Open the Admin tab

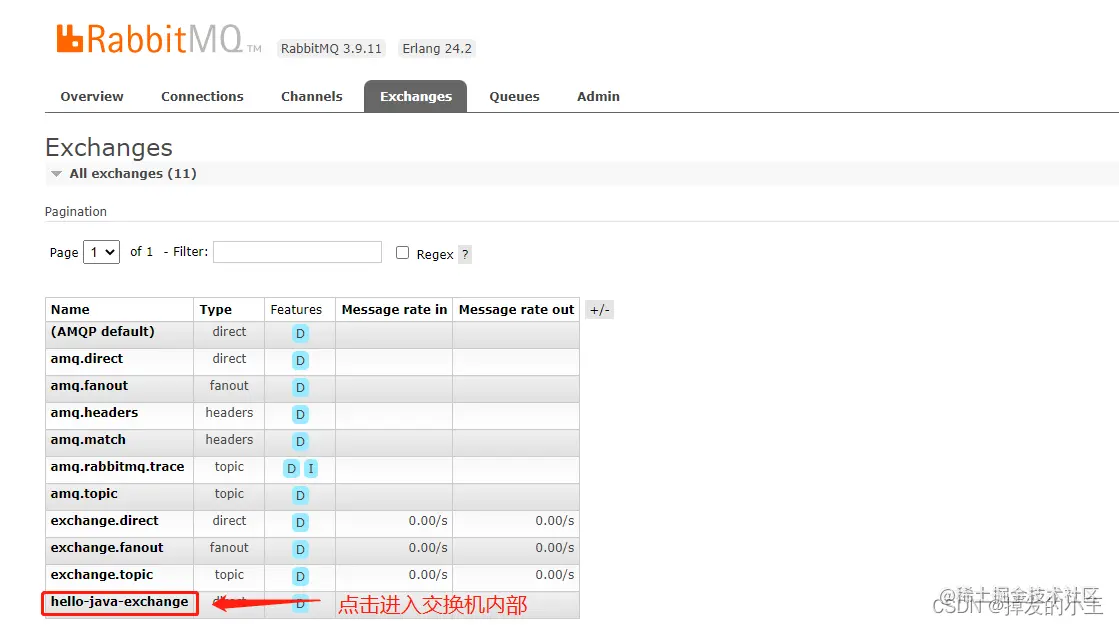tap(598, 96)
